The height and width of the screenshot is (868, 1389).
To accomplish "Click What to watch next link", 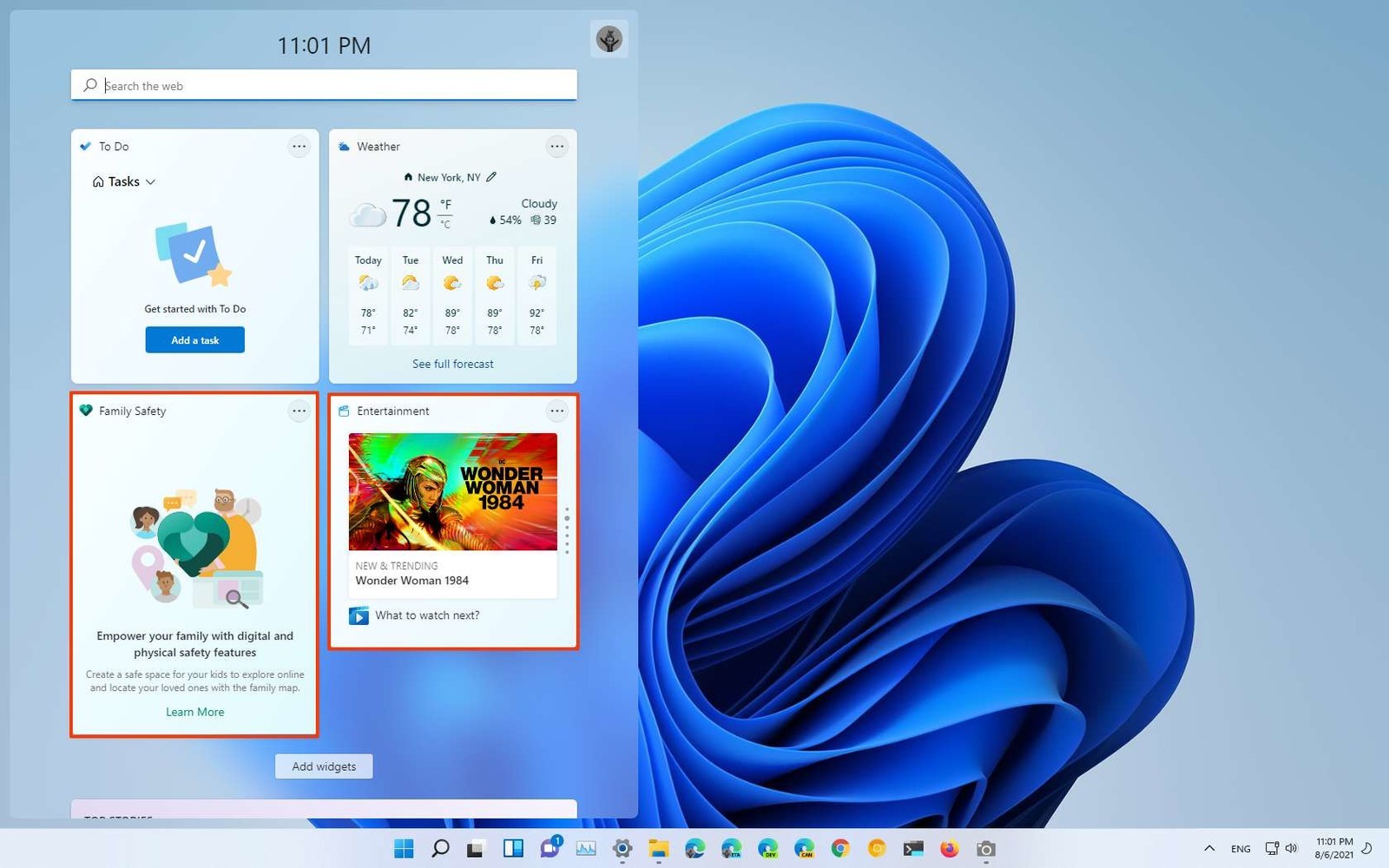I will [427, 615].
